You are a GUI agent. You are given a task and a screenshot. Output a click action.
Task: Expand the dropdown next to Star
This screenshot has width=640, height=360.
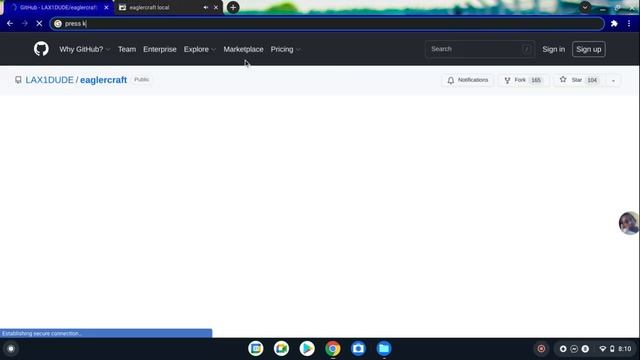pyautogui.click(x=613, y=80)
